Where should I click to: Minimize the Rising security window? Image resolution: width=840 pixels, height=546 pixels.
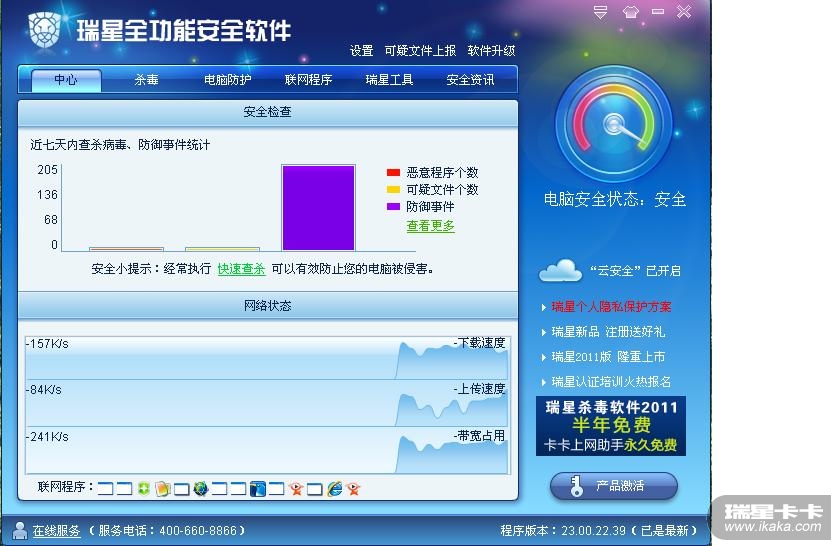pyautogui.click(x=658, y=11)
